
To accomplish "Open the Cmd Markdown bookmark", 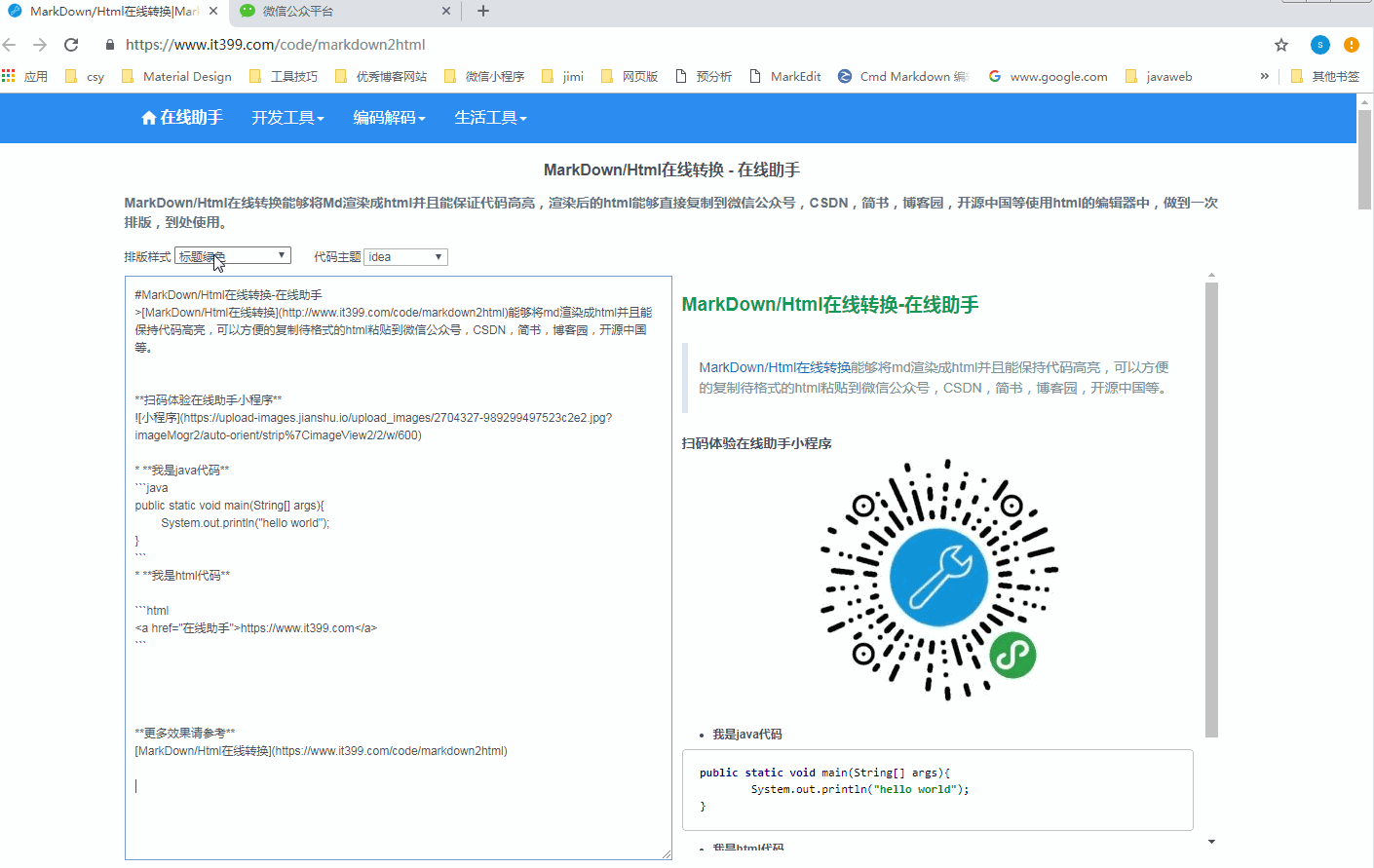I will [902, 76].
